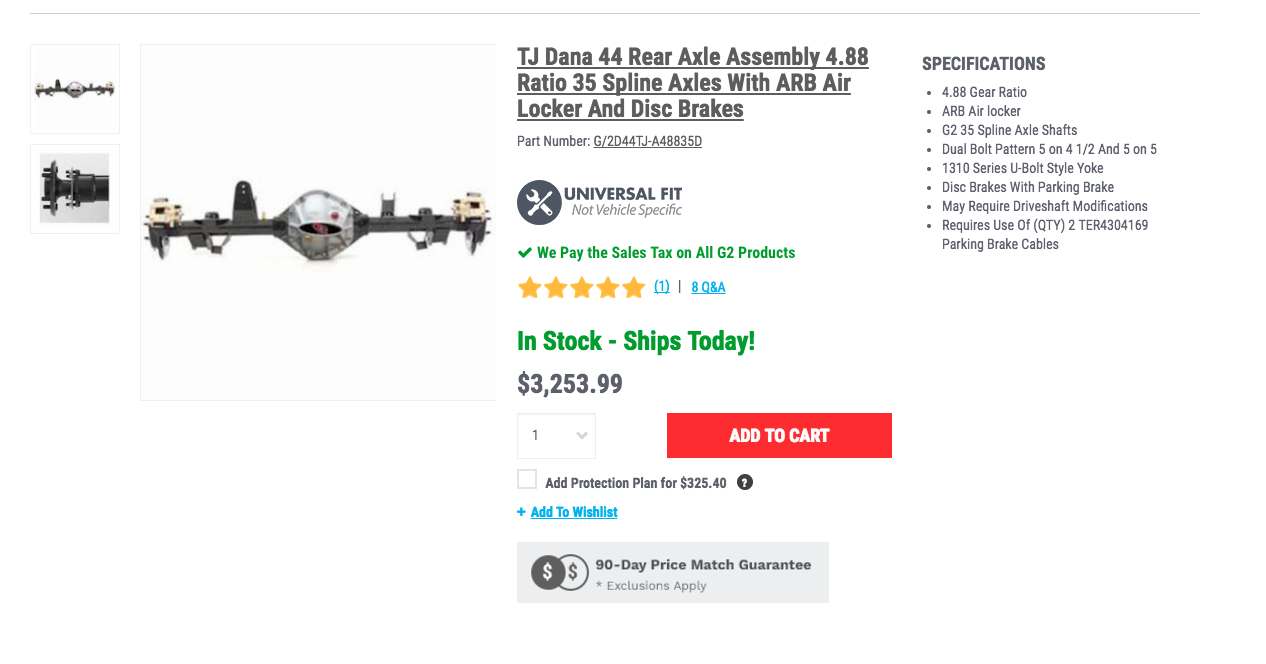1266x664 pixels.
Task: Click the price match dollar coins icon
Action: click(559, 572)
